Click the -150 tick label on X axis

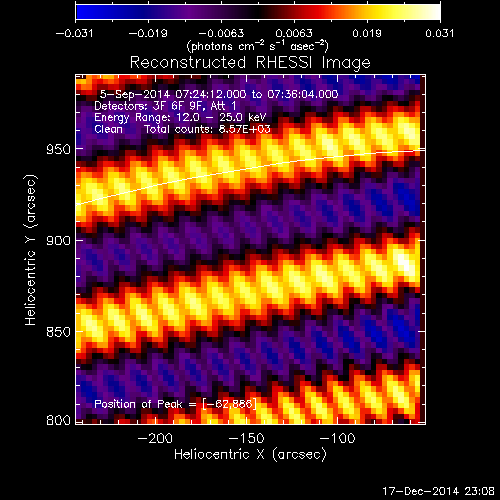246,438
